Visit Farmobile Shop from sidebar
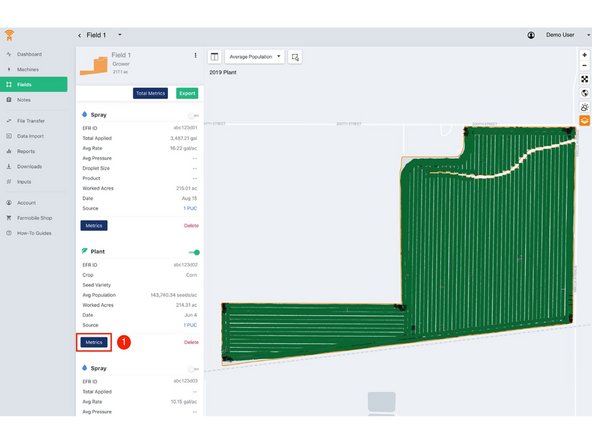Viewport: 592px width, 444px height. point(35,218)
